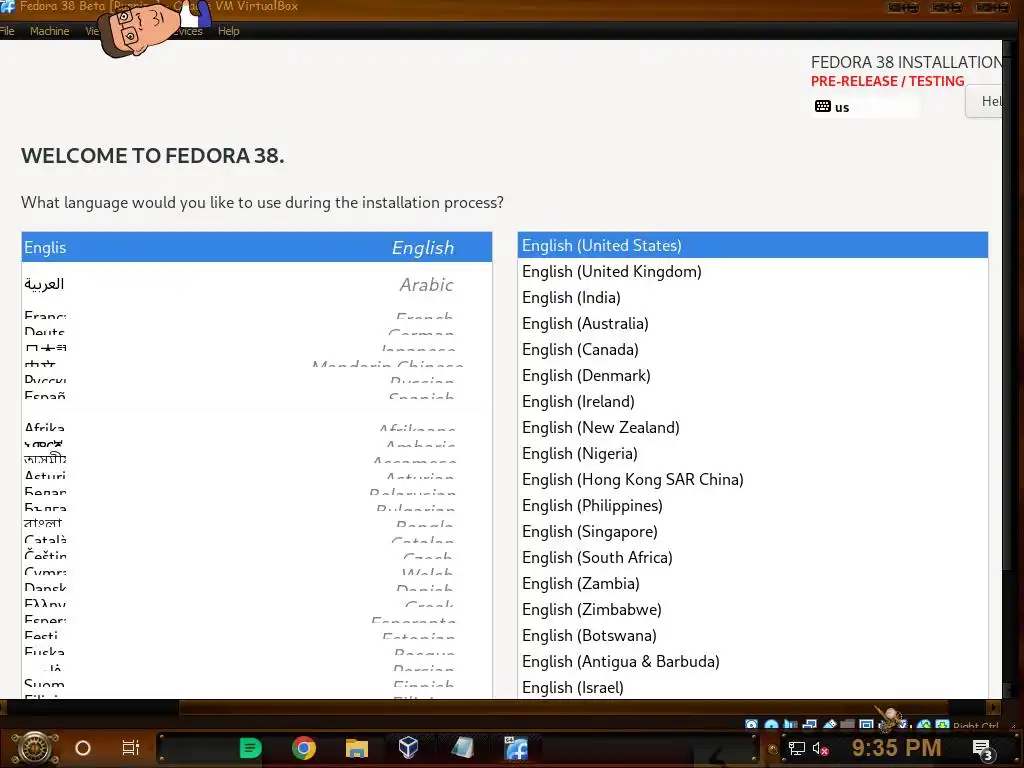Choose English (India) locale
Screen dimensions: 1024x768
pyautogui.click(x=752, y=297)
